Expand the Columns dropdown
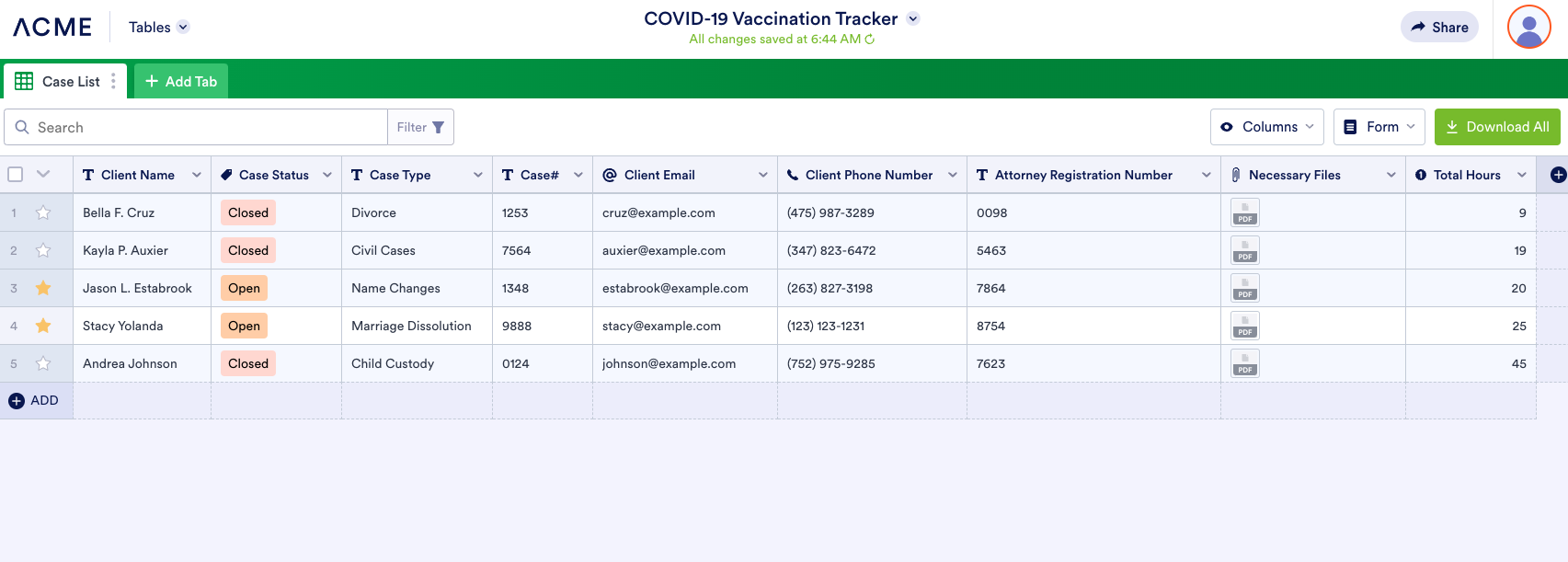Image resolution: width=1568 pixels, height=562 pixels. (x=1267, y=127)
